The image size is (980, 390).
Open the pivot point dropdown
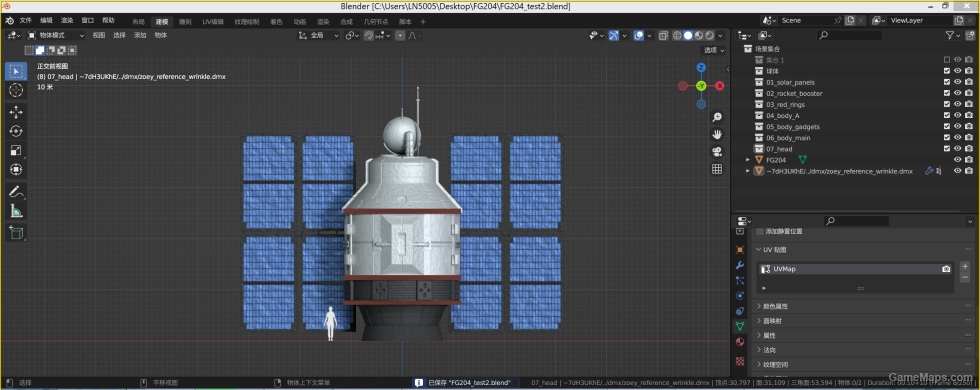[352, 36]
